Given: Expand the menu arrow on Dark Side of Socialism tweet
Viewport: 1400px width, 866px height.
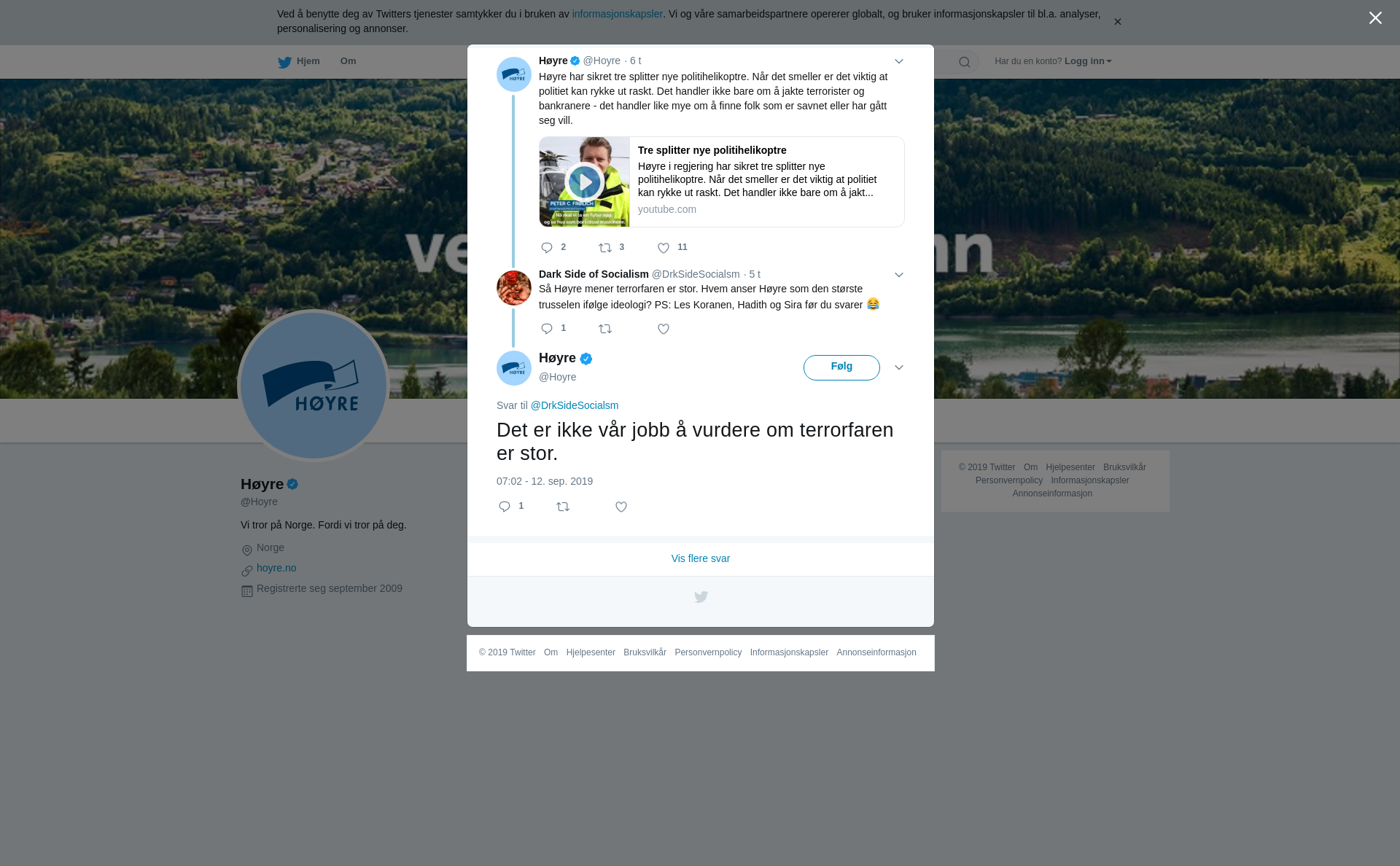Looking at the screenshot, I should click(x=899, y=275).
